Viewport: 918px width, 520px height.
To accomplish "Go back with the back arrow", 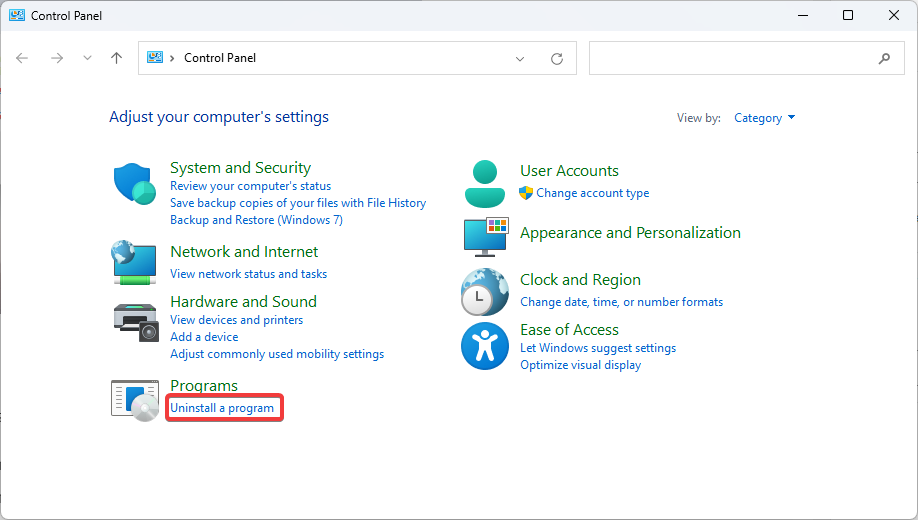I will click(22, 58).
